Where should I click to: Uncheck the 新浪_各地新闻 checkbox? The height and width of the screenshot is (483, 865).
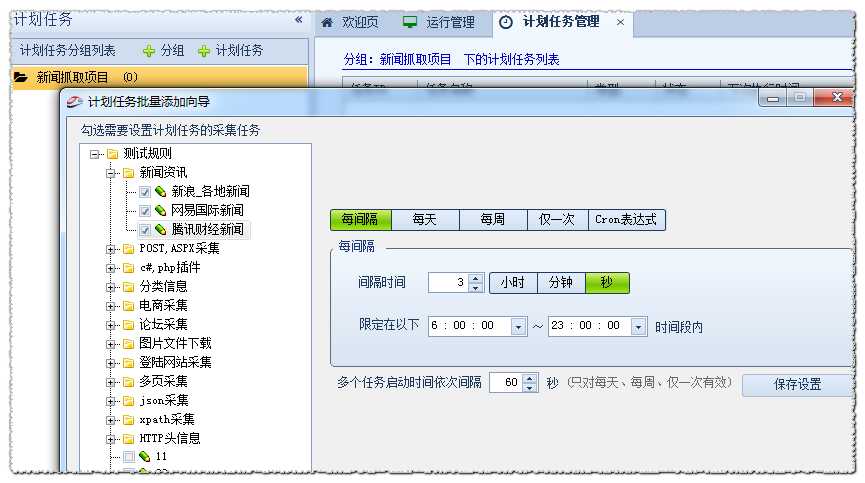point(145,192)
